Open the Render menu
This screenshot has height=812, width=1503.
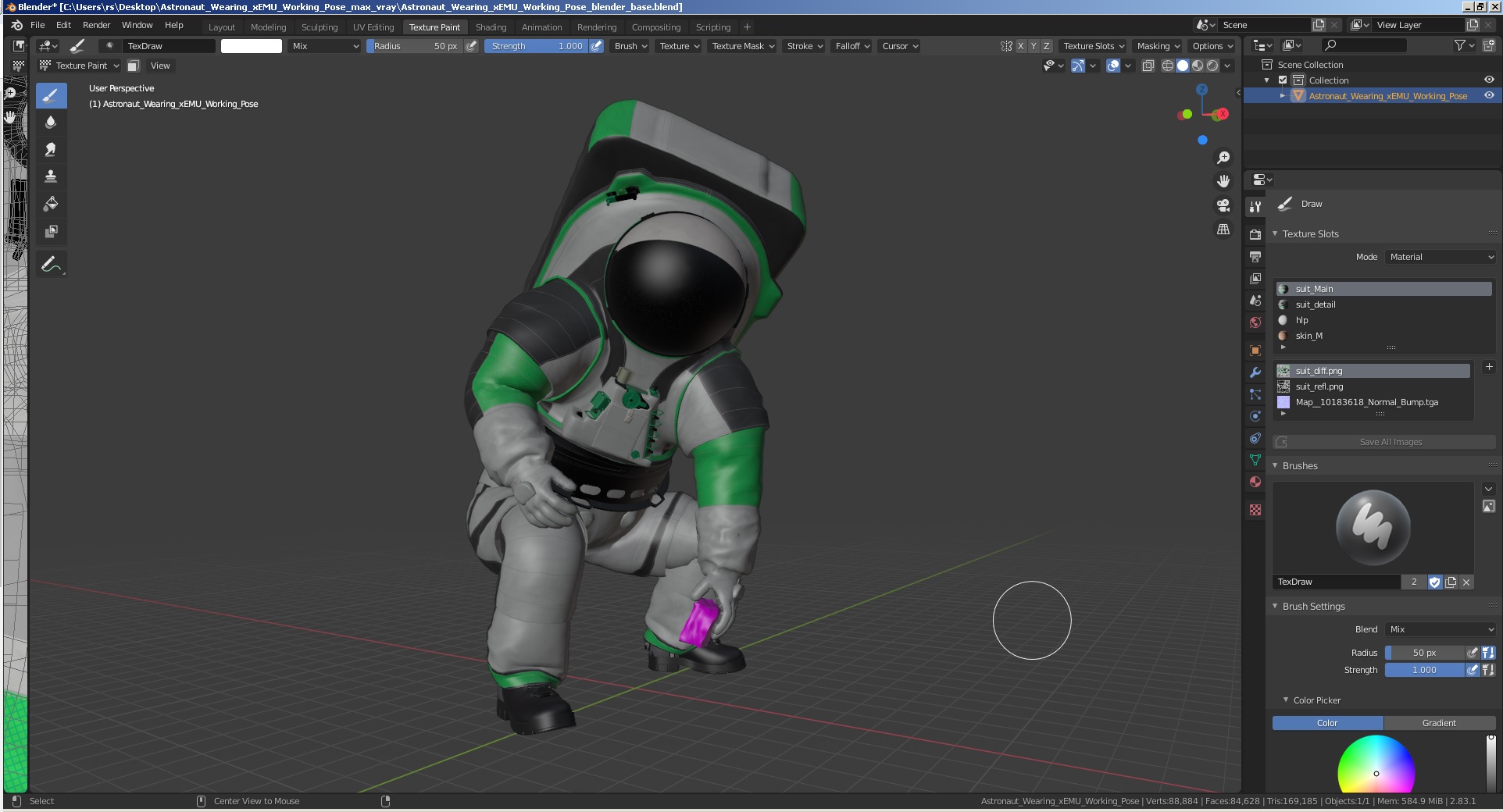pos(96,25)
